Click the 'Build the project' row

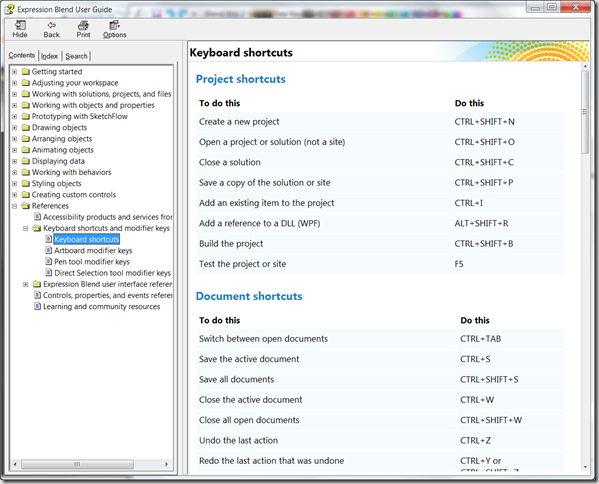coord(380,244)
